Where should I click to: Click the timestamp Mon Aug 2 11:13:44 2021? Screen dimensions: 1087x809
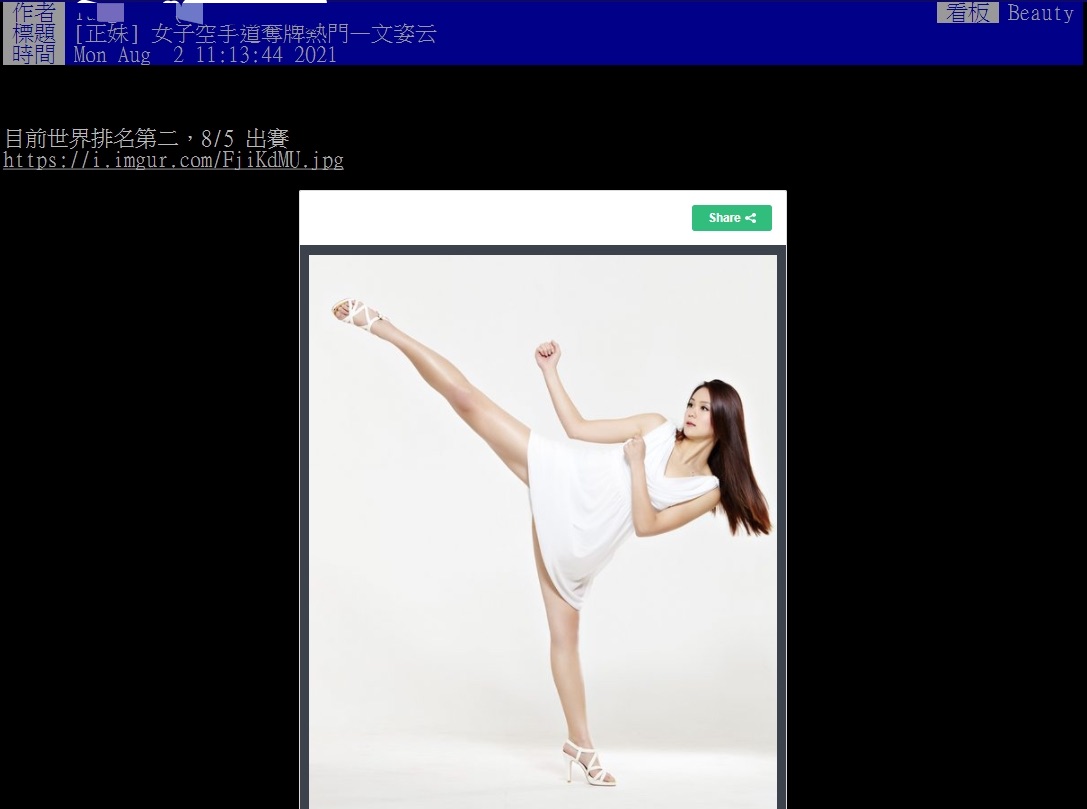point(205,55)
